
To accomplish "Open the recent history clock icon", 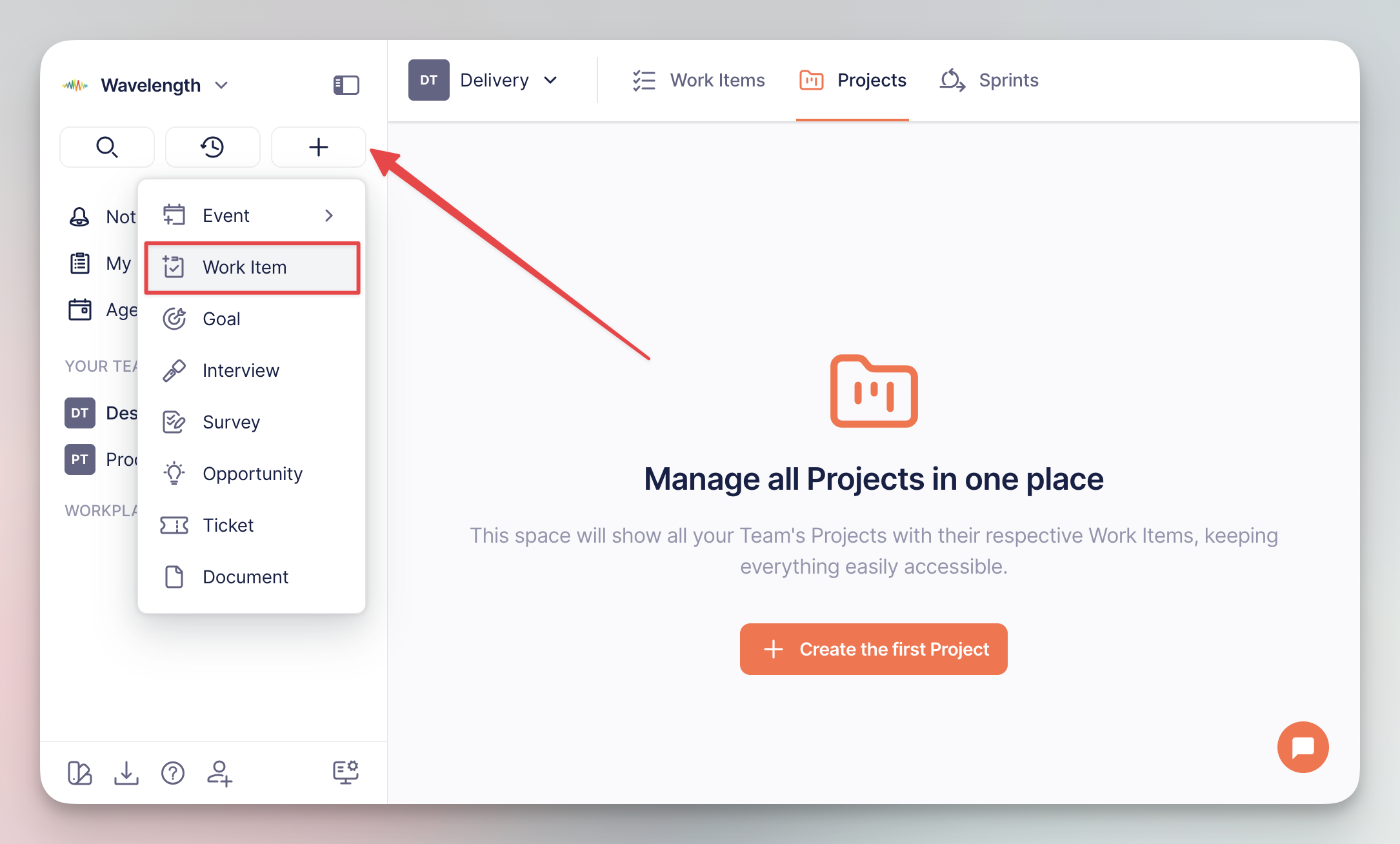I will (x=212, y=147).
